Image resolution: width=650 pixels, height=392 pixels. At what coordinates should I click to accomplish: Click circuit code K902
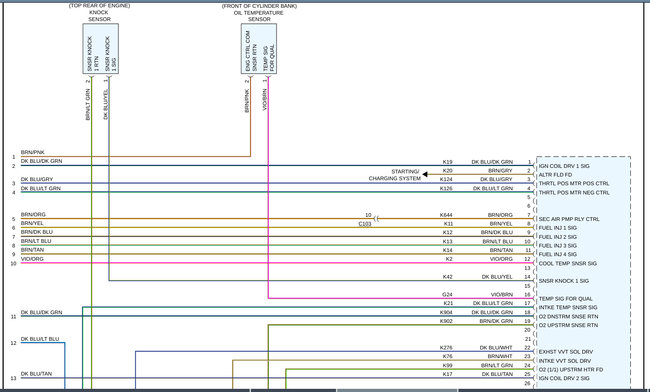click(446, 321)
